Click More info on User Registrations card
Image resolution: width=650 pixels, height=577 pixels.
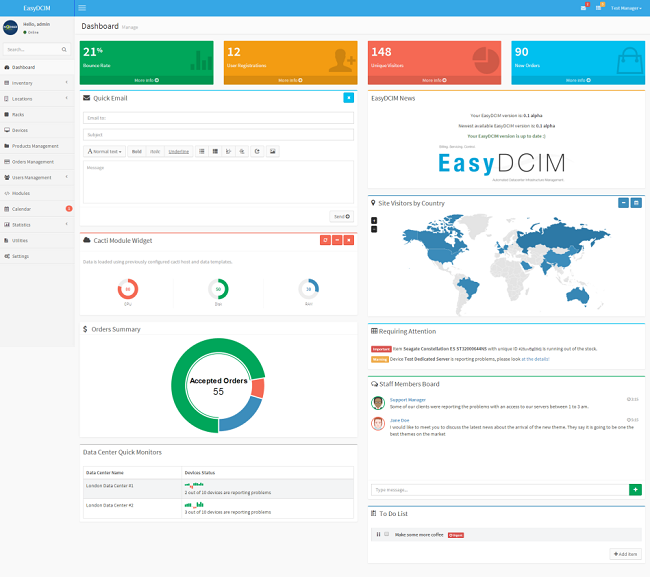click(x=290, y=80)
